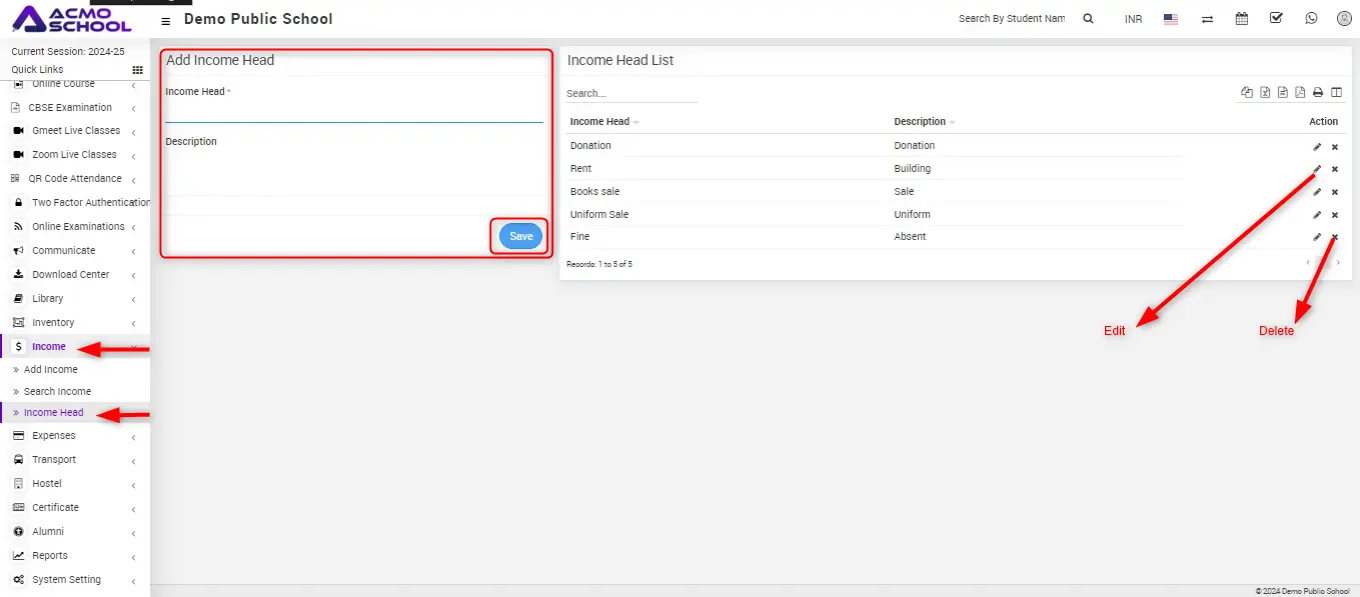Open the US flag language dropdown
Image resolution: width=1360 pixels, height=597 pixels.
click(1171, 19)
